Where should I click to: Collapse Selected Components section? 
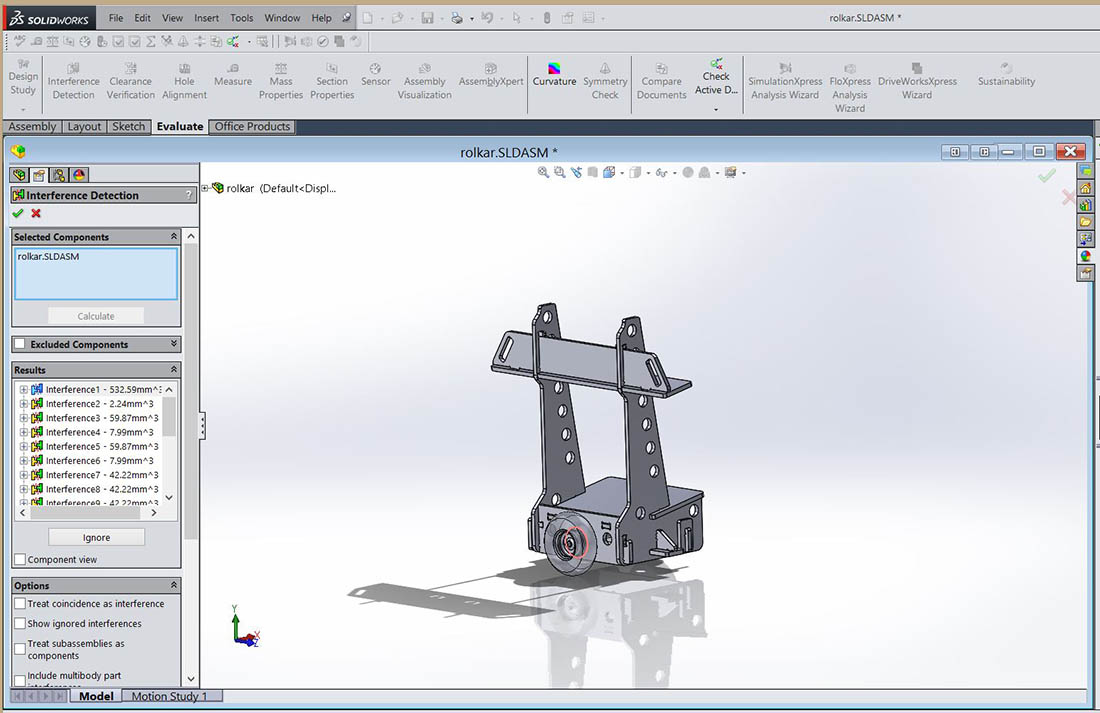pyautogui.click(x=173, y=236)
